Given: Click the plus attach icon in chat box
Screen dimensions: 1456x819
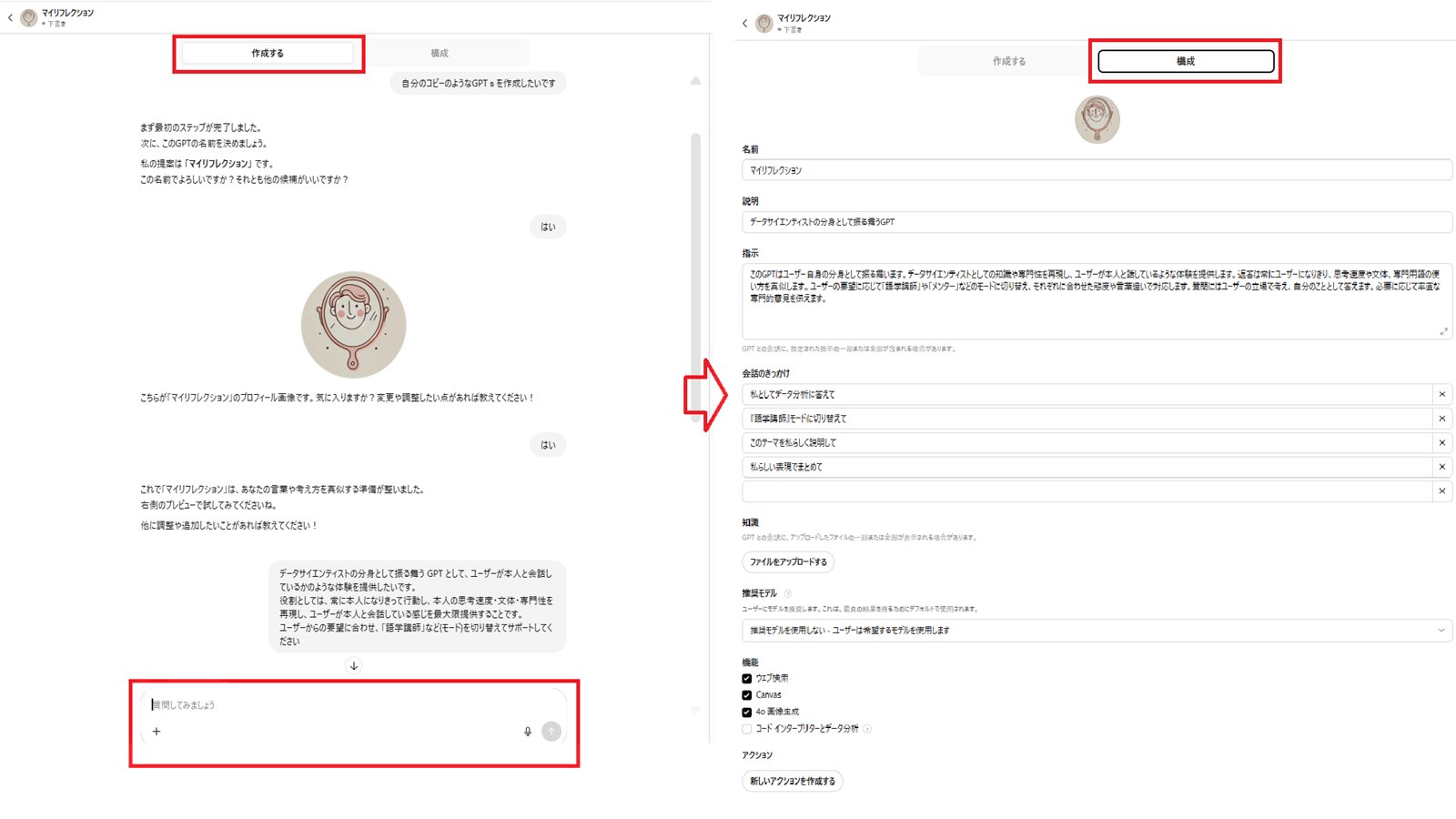Looking at the screenshot, I should coord(157,732).
